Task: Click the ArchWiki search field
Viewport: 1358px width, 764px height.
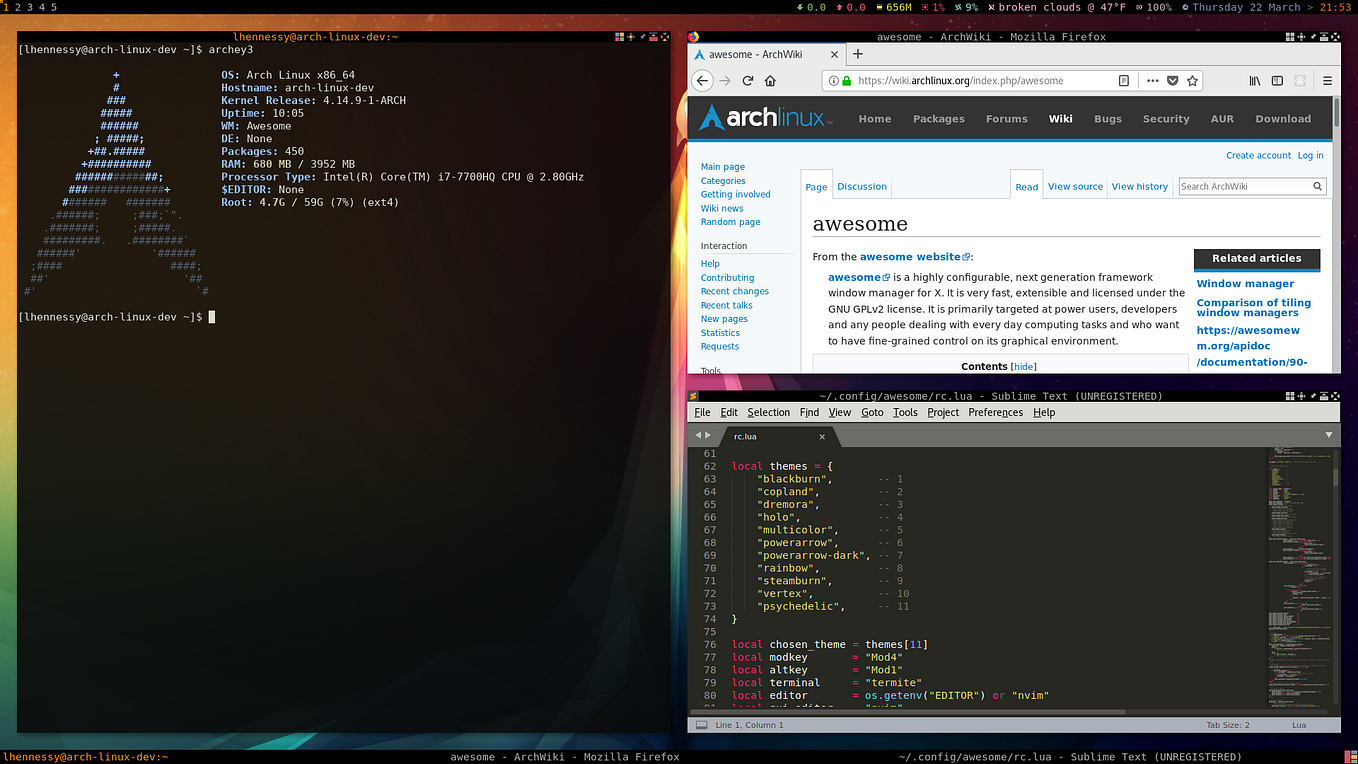Action: (1245, 186)
